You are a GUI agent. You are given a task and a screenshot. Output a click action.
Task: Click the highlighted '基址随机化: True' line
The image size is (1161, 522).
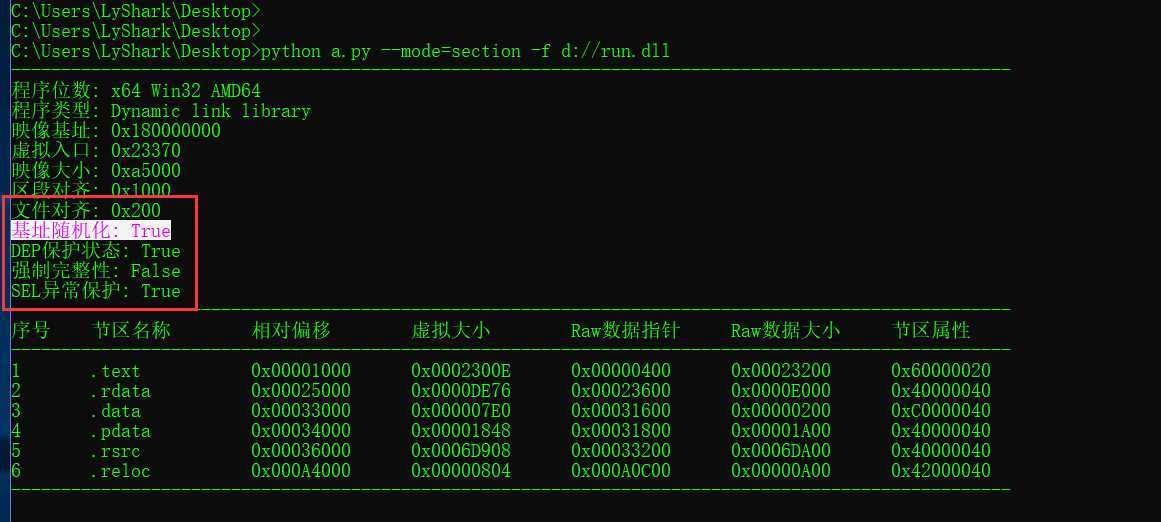coord(90,231)
